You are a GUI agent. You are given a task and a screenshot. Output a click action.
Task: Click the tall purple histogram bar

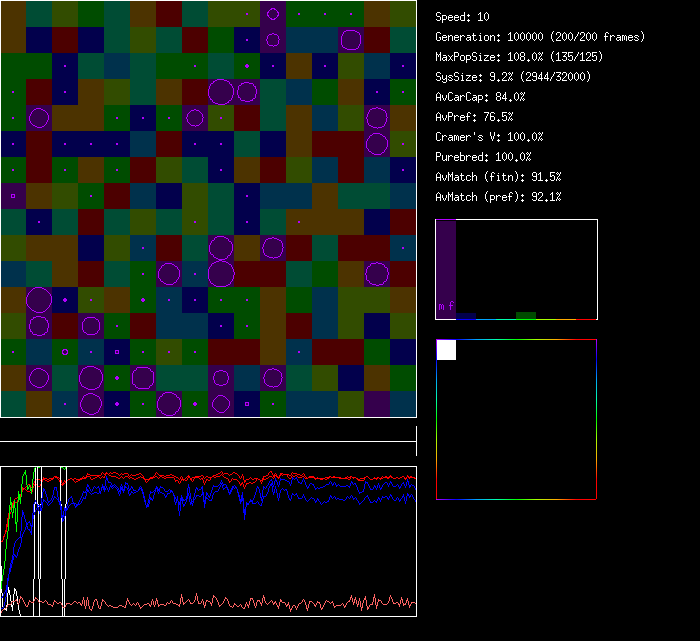(x=446, y=268)
